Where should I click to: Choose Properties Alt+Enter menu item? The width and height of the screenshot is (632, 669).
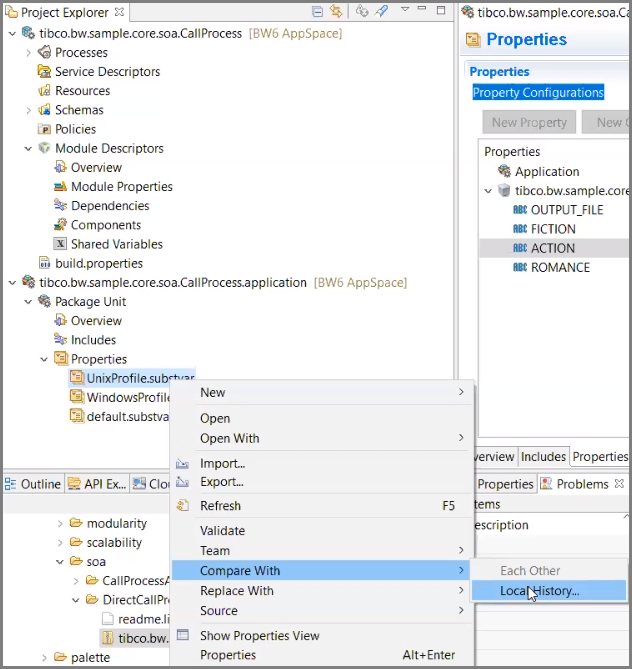pyautogui.click(x=322, y=654)
